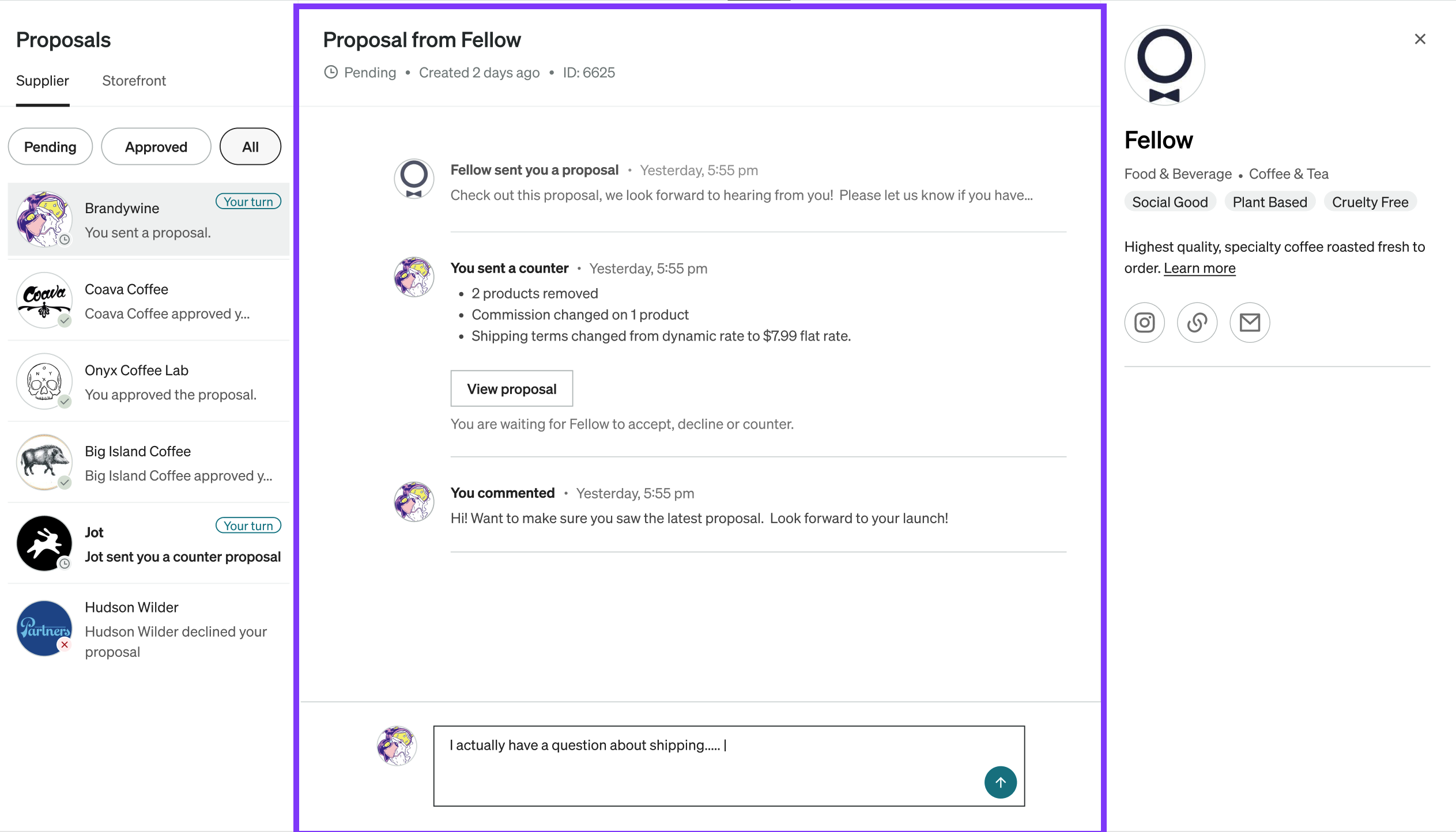1456x832 pixels.
Task: Open Fellow's website link icon
Action: 1197,323
